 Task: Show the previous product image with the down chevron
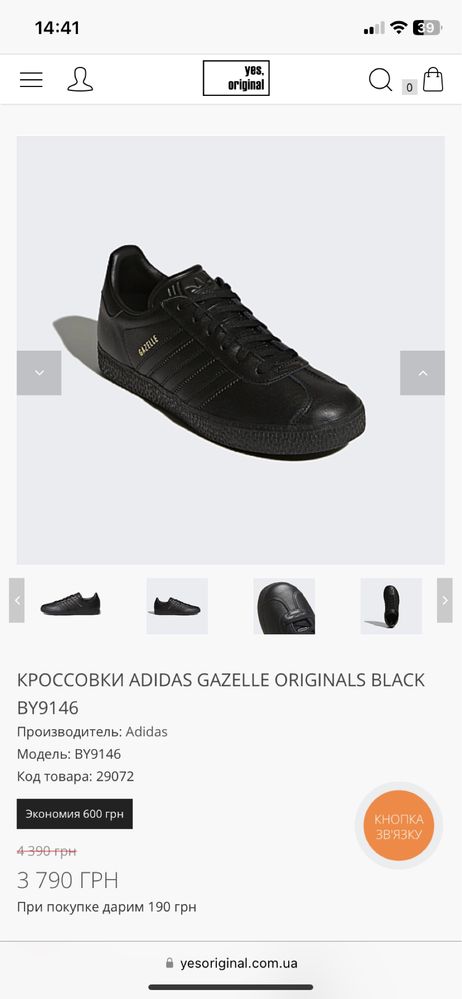tap(39, 373)
